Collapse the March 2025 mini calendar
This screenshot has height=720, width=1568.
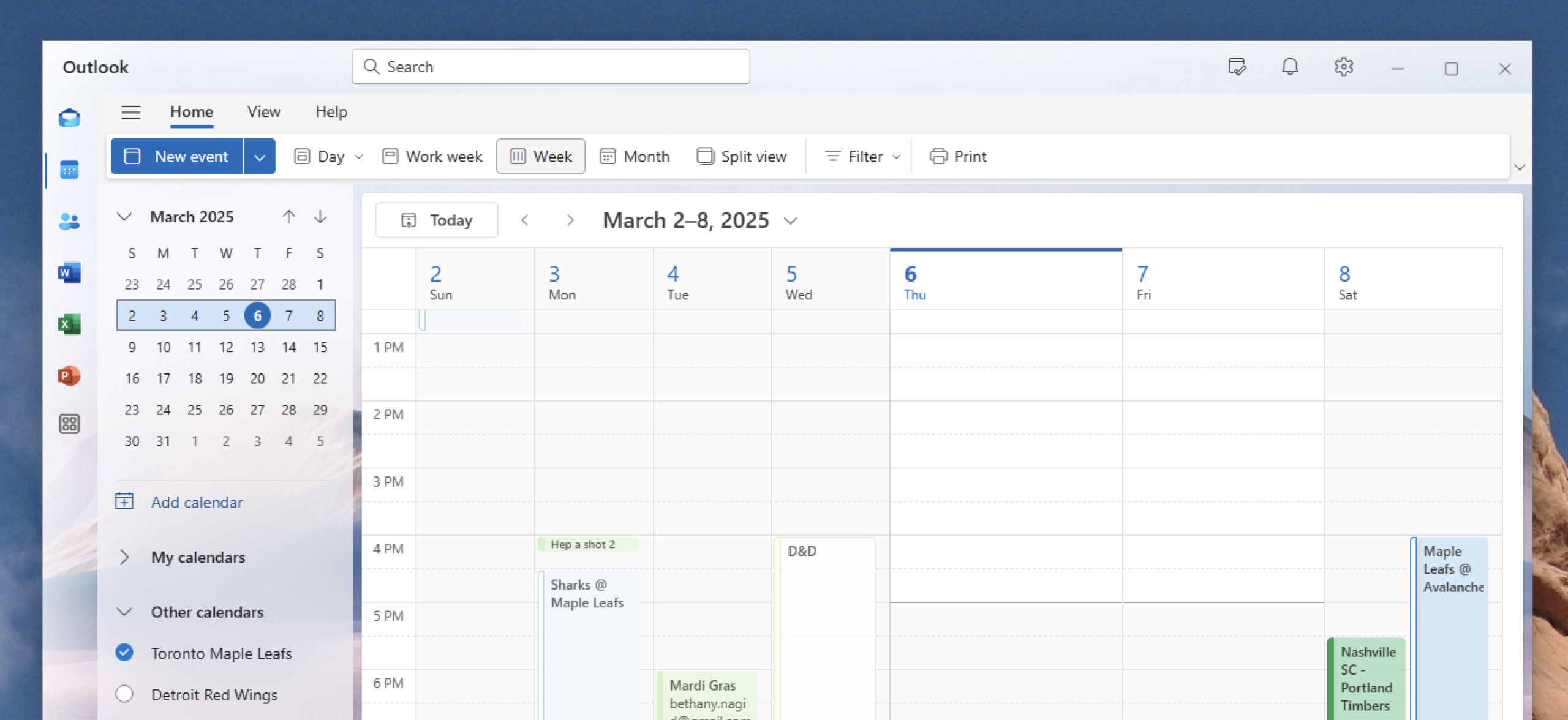pos(124,217)
